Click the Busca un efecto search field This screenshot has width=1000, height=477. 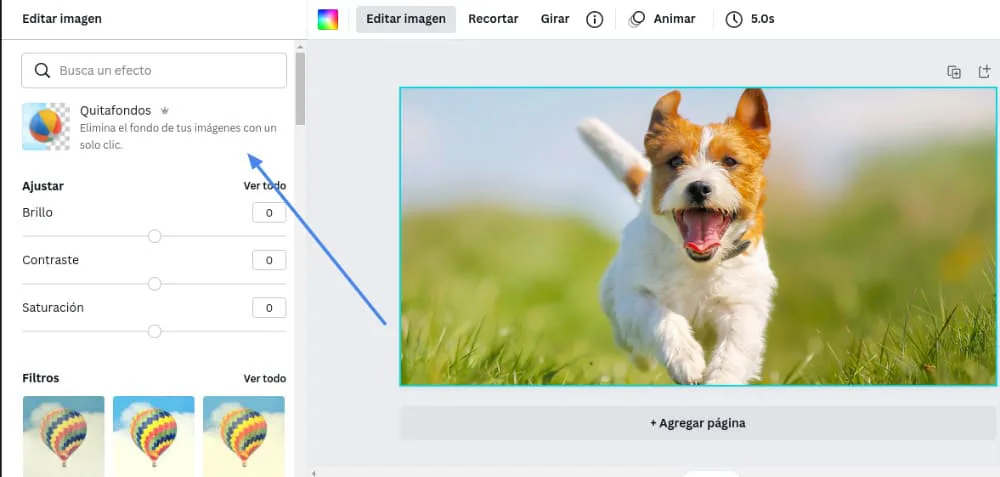click(x=154, y=70)
